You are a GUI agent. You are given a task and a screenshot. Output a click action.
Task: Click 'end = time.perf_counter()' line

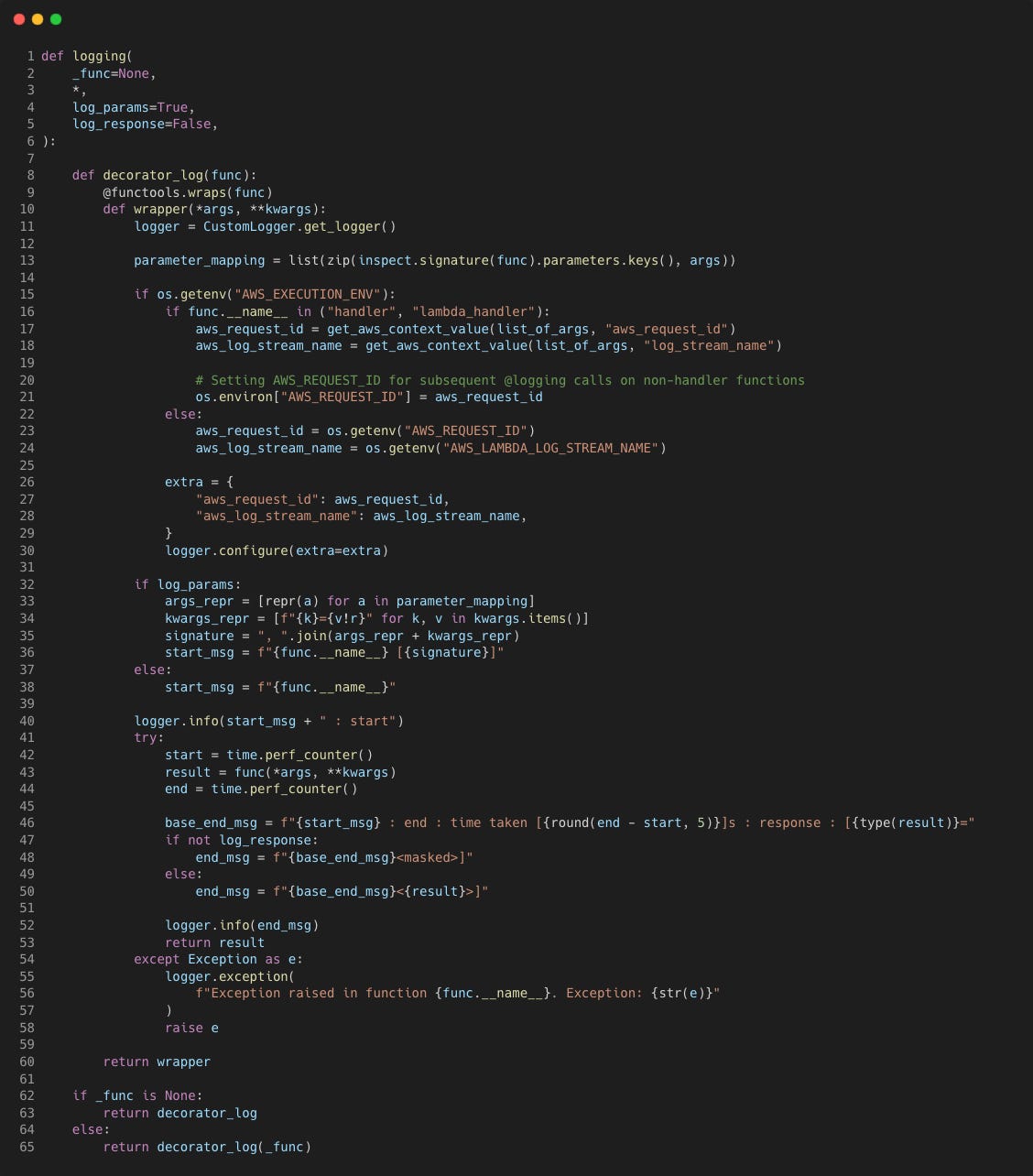[261, 789]
